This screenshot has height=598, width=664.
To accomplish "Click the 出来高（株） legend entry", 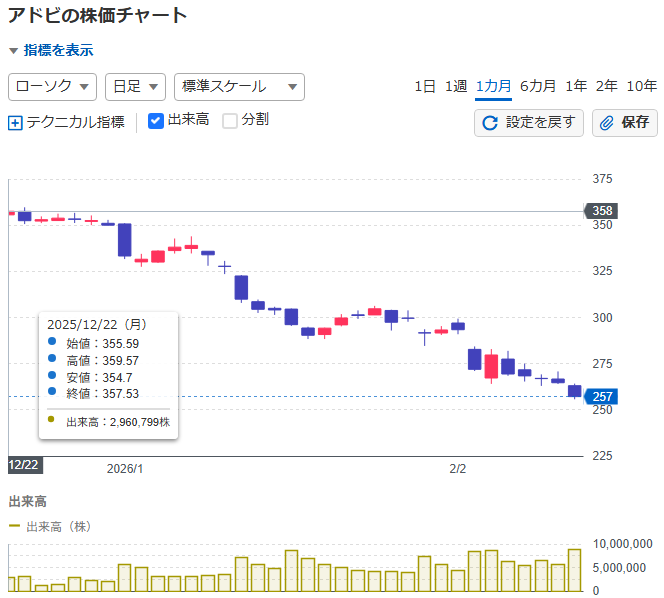I will 50,526.
